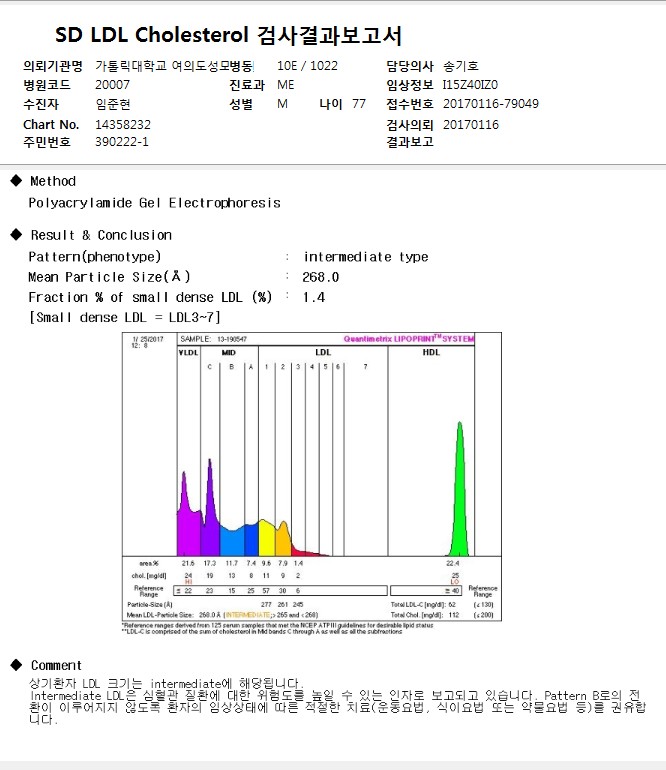This screenshot has height=770, width=666.
Task: Click the '진료과' label
Action: [x=247, y=84]
